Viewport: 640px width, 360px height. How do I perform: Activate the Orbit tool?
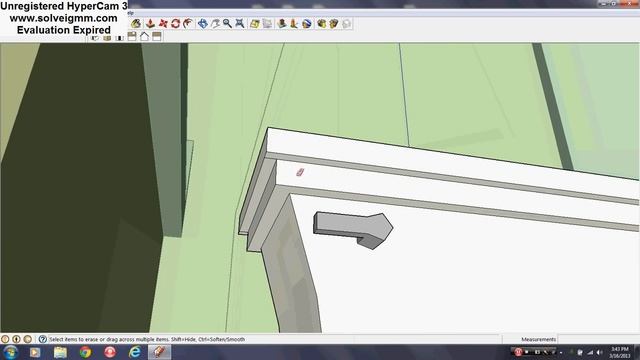[x=202, y=24]
